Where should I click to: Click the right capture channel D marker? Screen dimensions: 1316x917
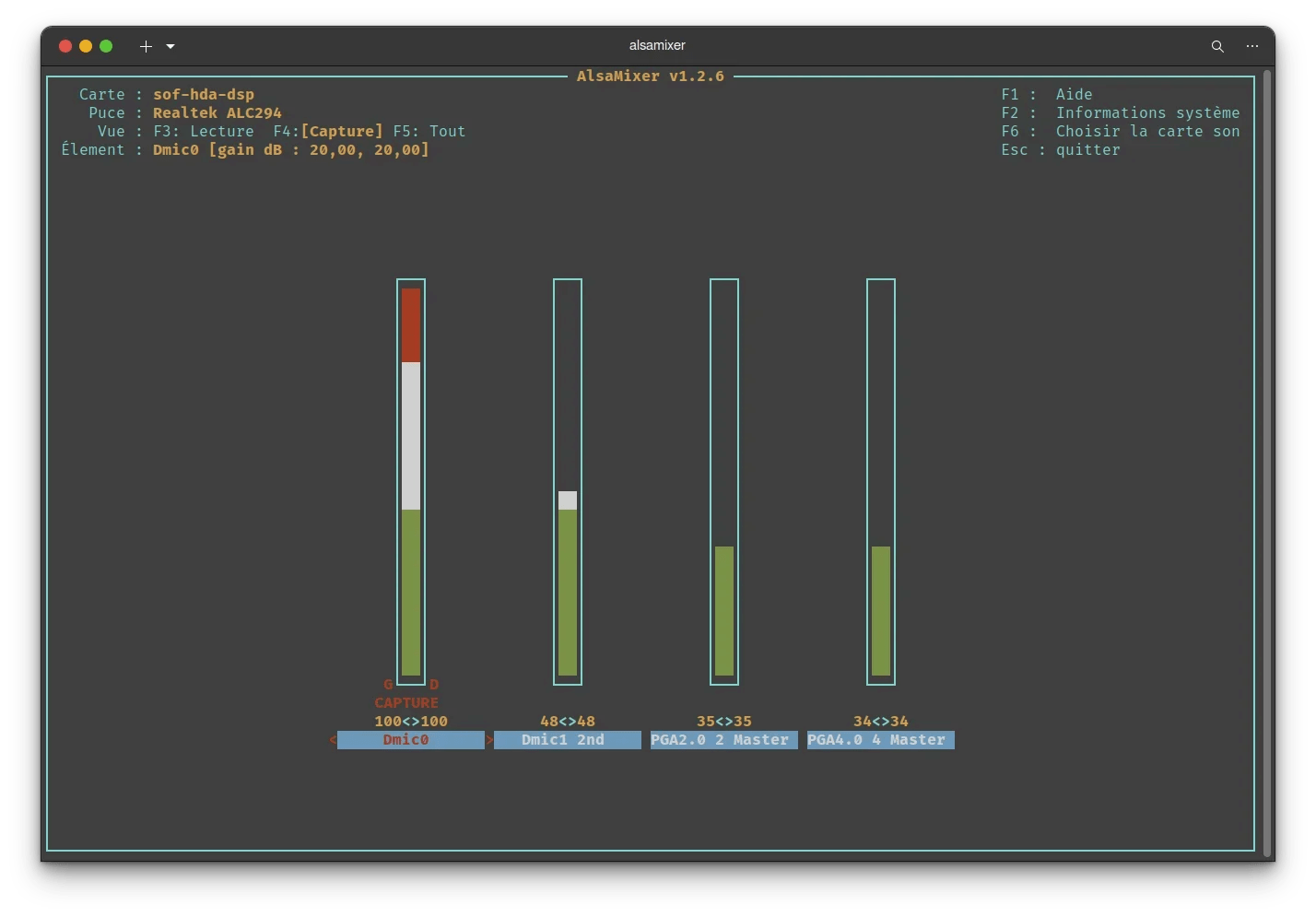click(434, 685)
